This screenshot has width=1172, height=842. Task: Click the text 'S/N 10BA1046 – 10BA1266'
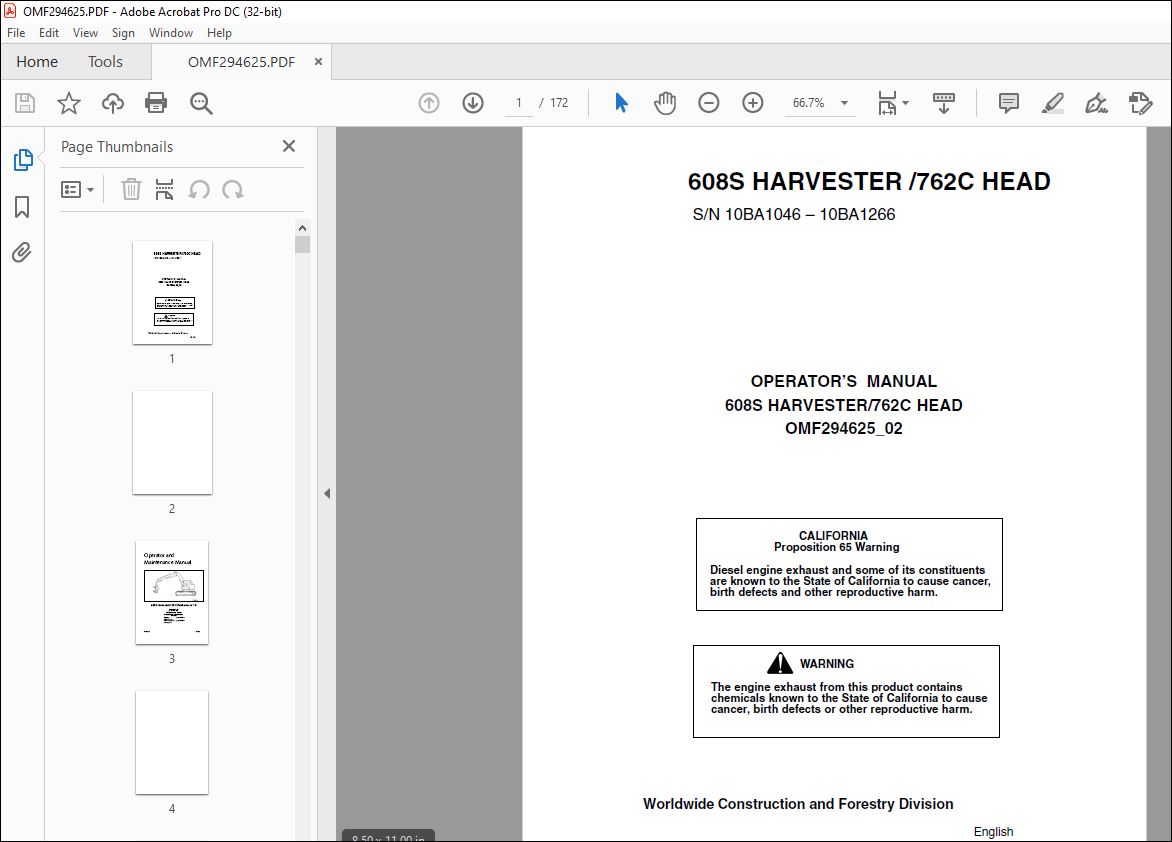793,214
